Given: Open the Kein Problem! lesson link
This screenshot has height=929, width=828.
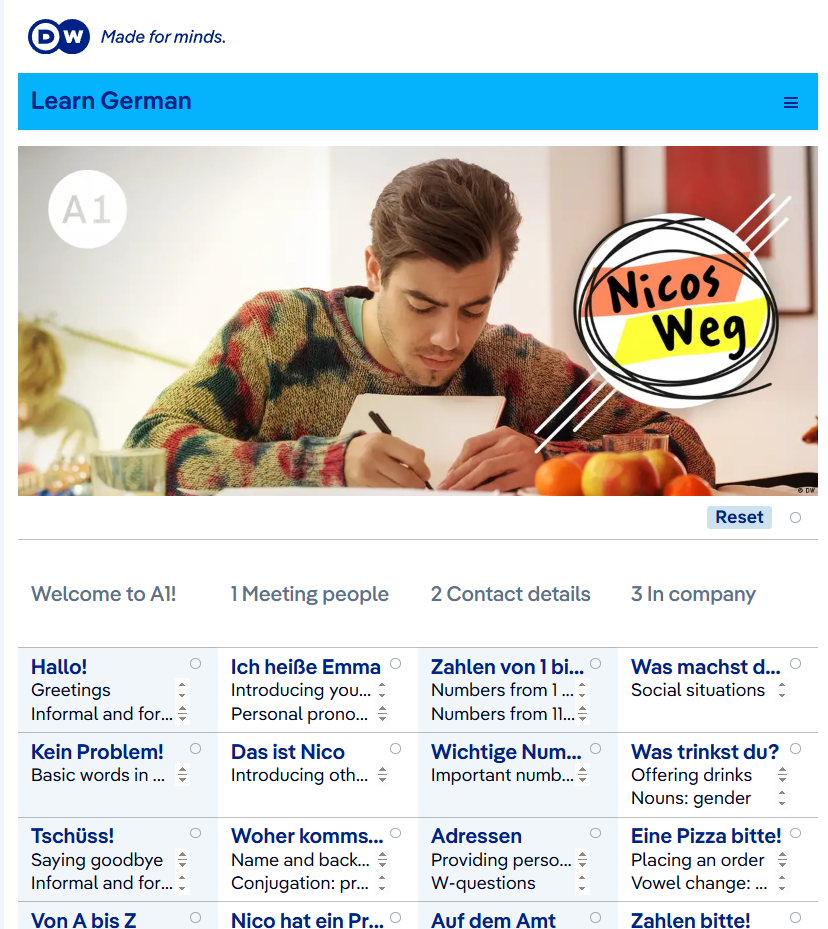Looking at the screenshot, I should [97, 751].
